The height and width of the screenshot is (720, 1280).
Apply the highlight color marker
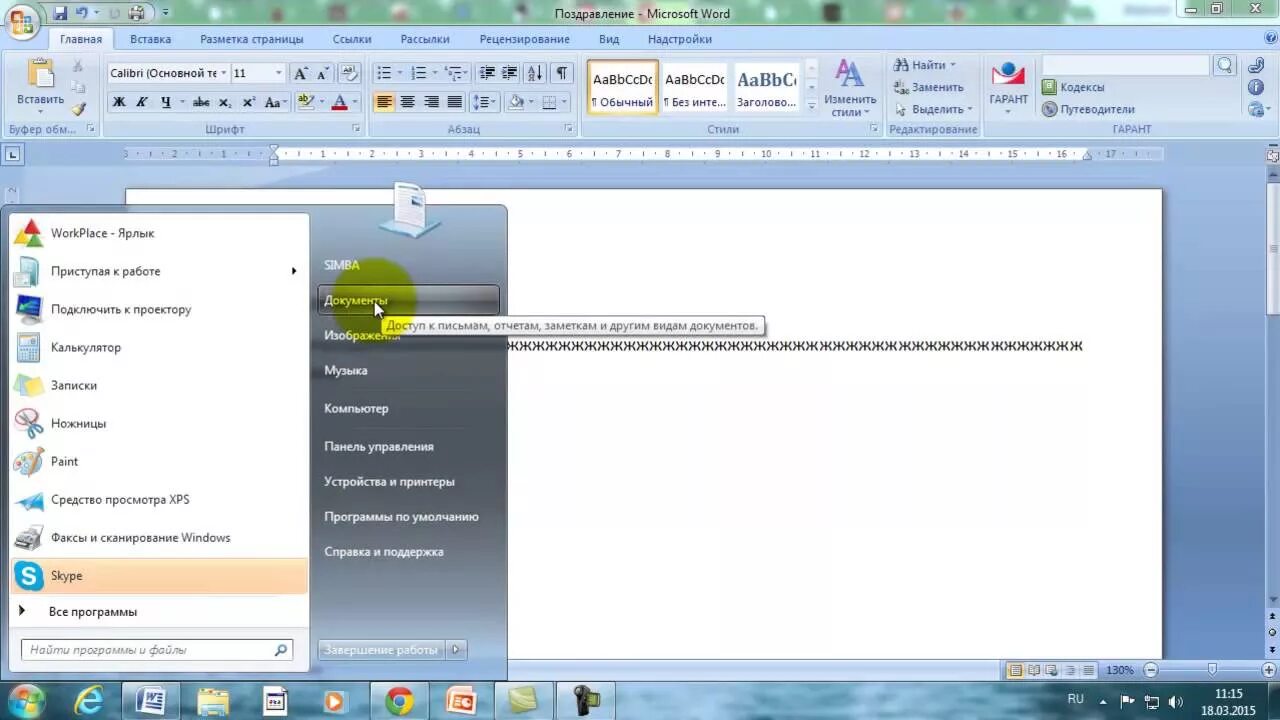coord(306,102)
